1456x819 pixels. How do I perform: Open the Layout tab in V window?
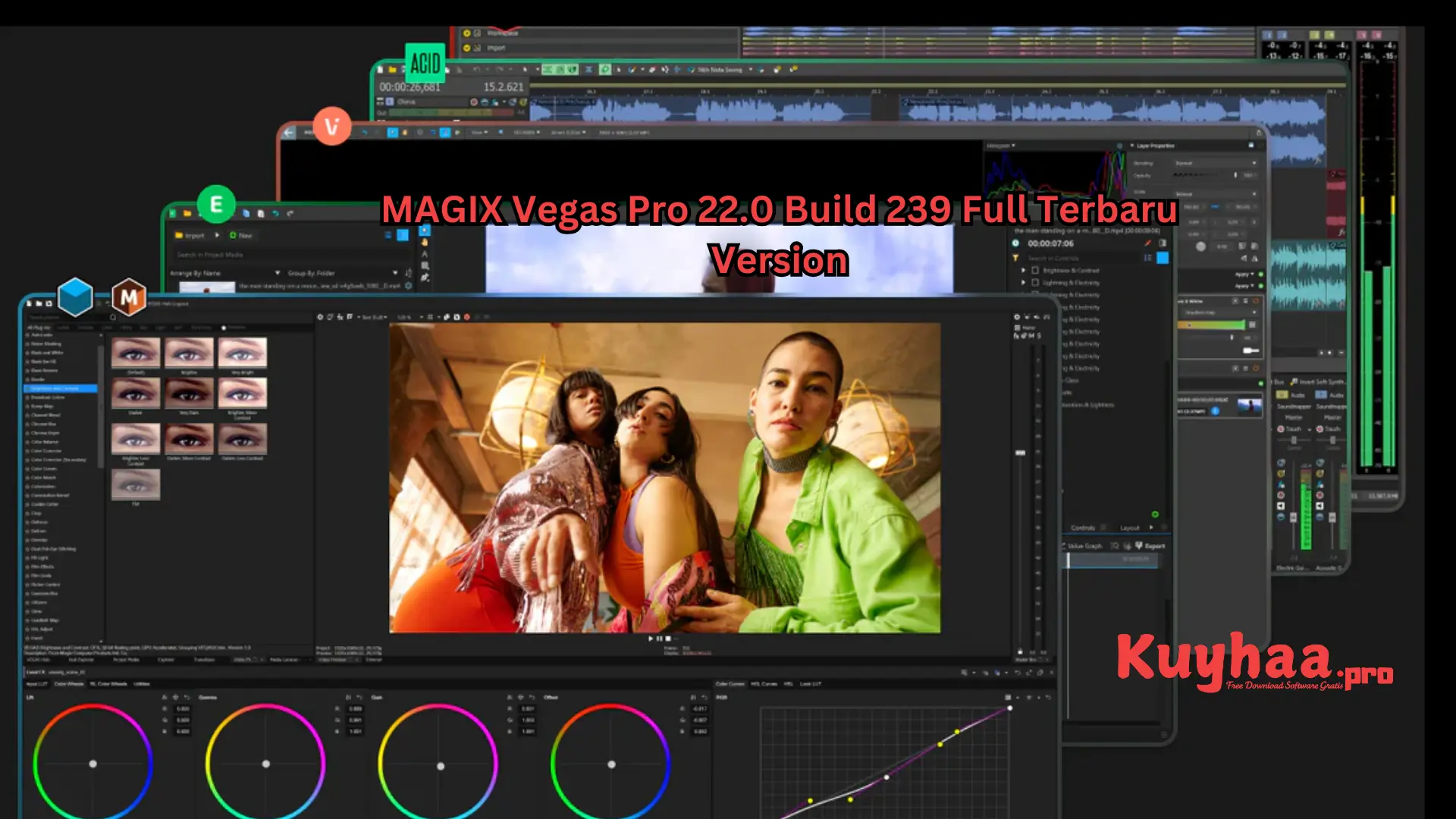pyautogui.click(x=1130, y=527)
